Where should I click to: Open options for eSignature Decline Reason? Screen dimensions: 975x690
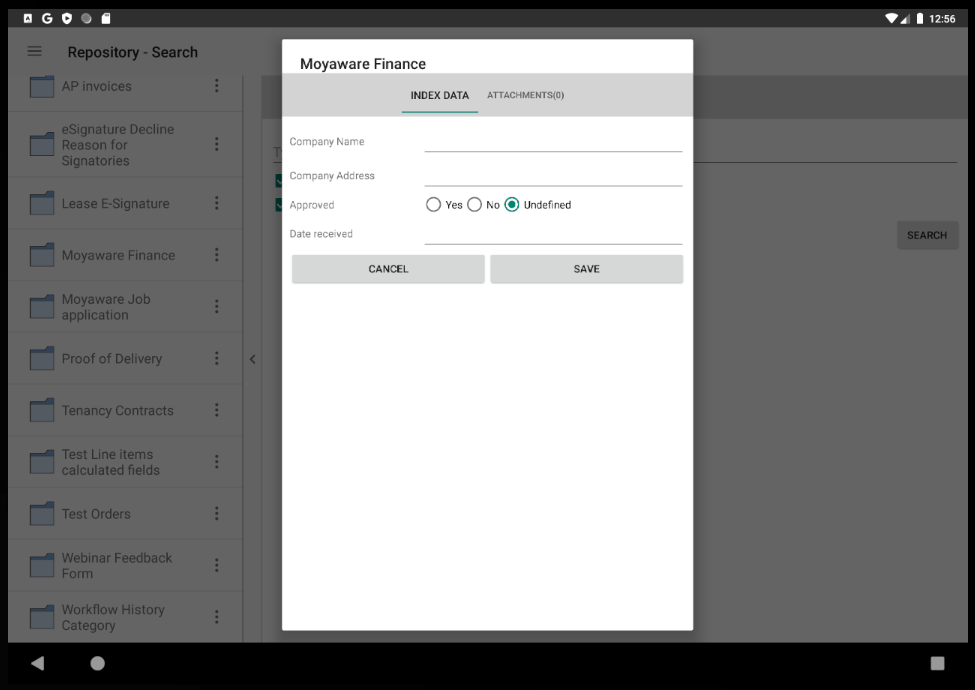click(x=216, y=144)
